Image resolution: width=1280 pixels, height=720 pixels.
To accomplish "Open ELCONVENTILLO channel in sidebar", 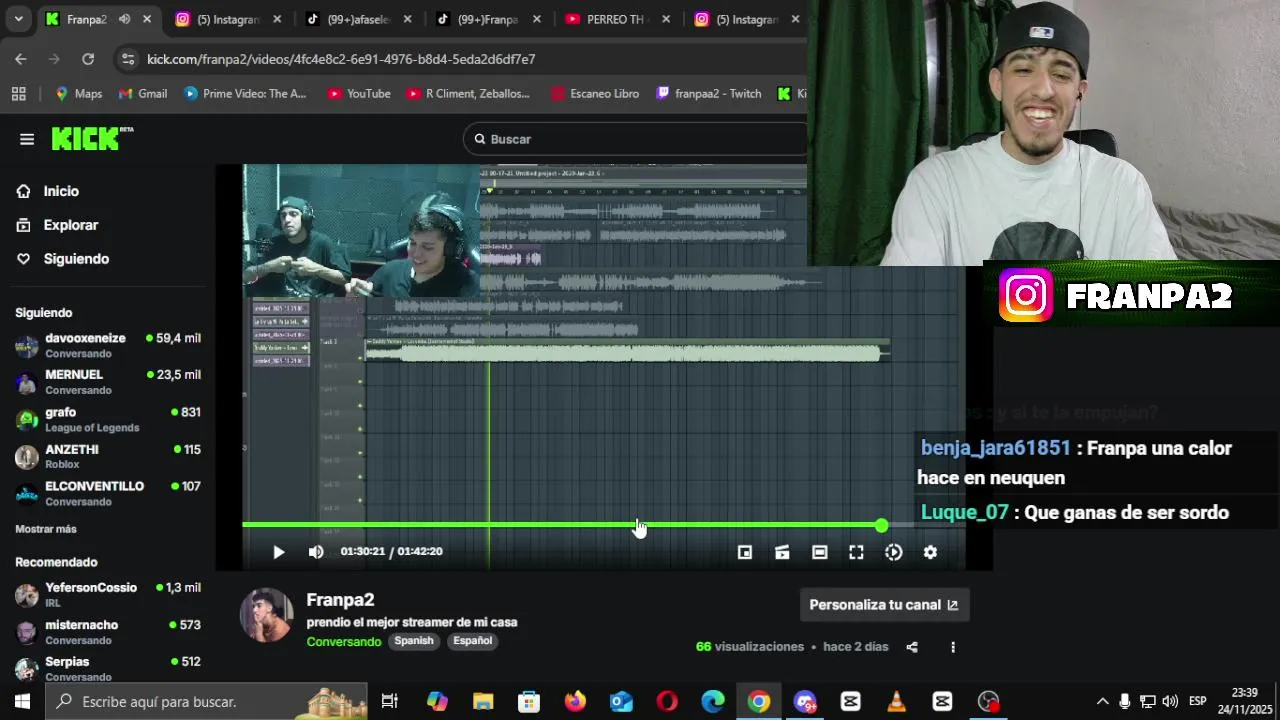I will tap(108, 493).
